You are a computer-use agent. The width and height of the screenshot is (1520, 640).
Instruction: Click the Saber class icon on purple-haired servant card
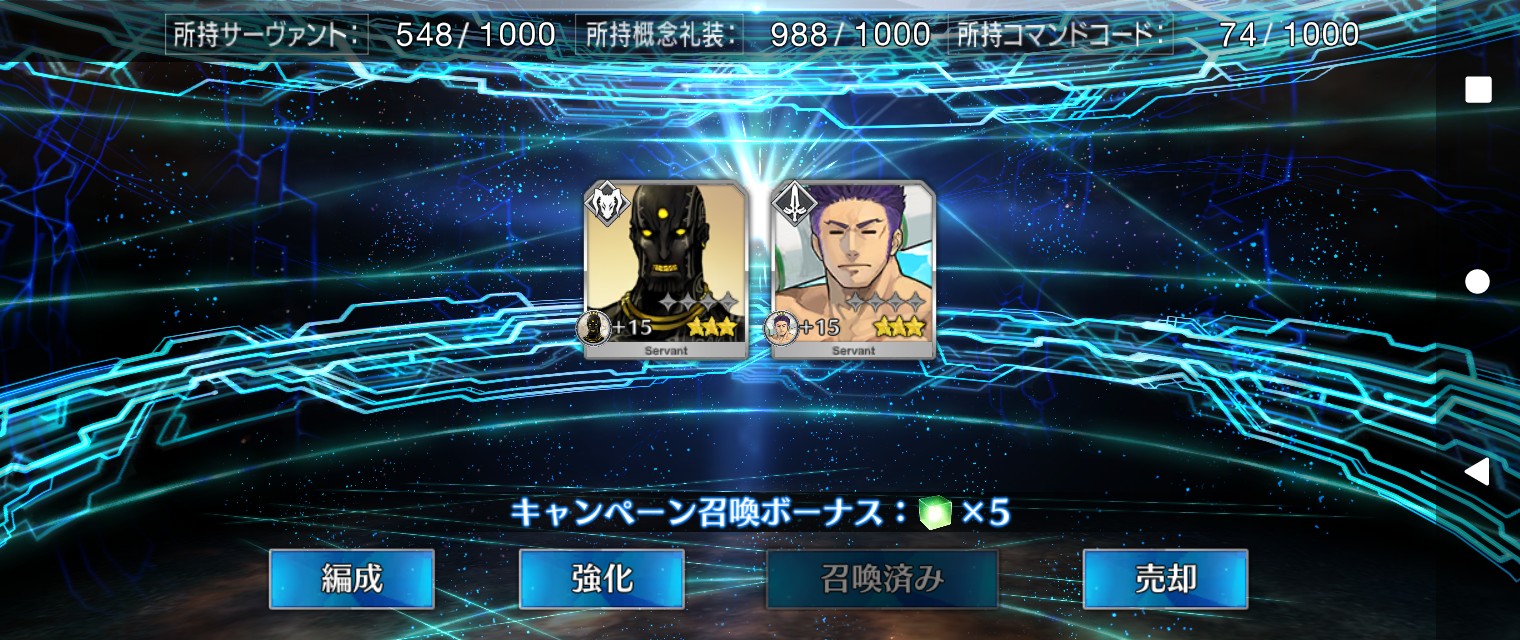[794, 201]
